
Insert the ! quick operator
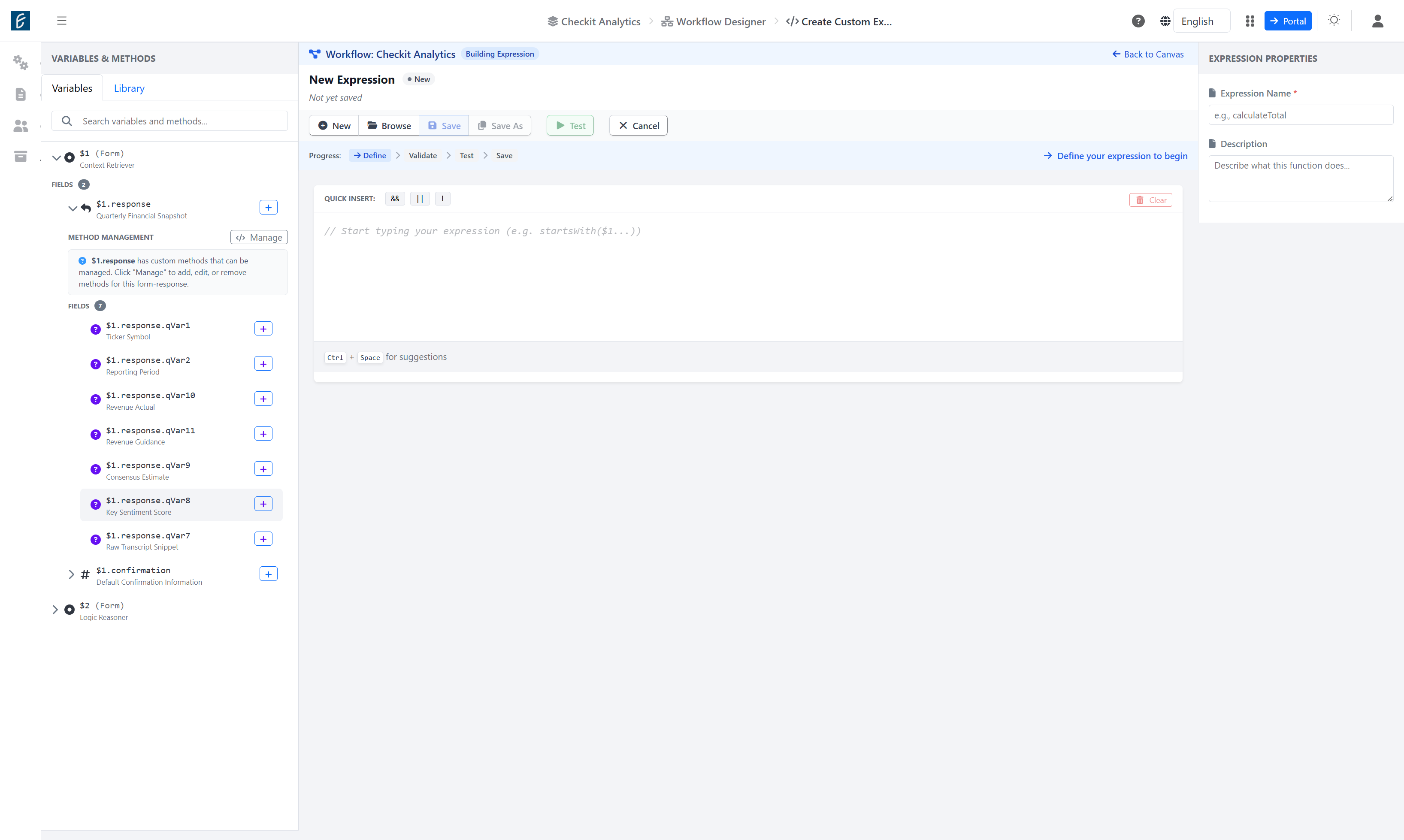click(x=443, y=199)
